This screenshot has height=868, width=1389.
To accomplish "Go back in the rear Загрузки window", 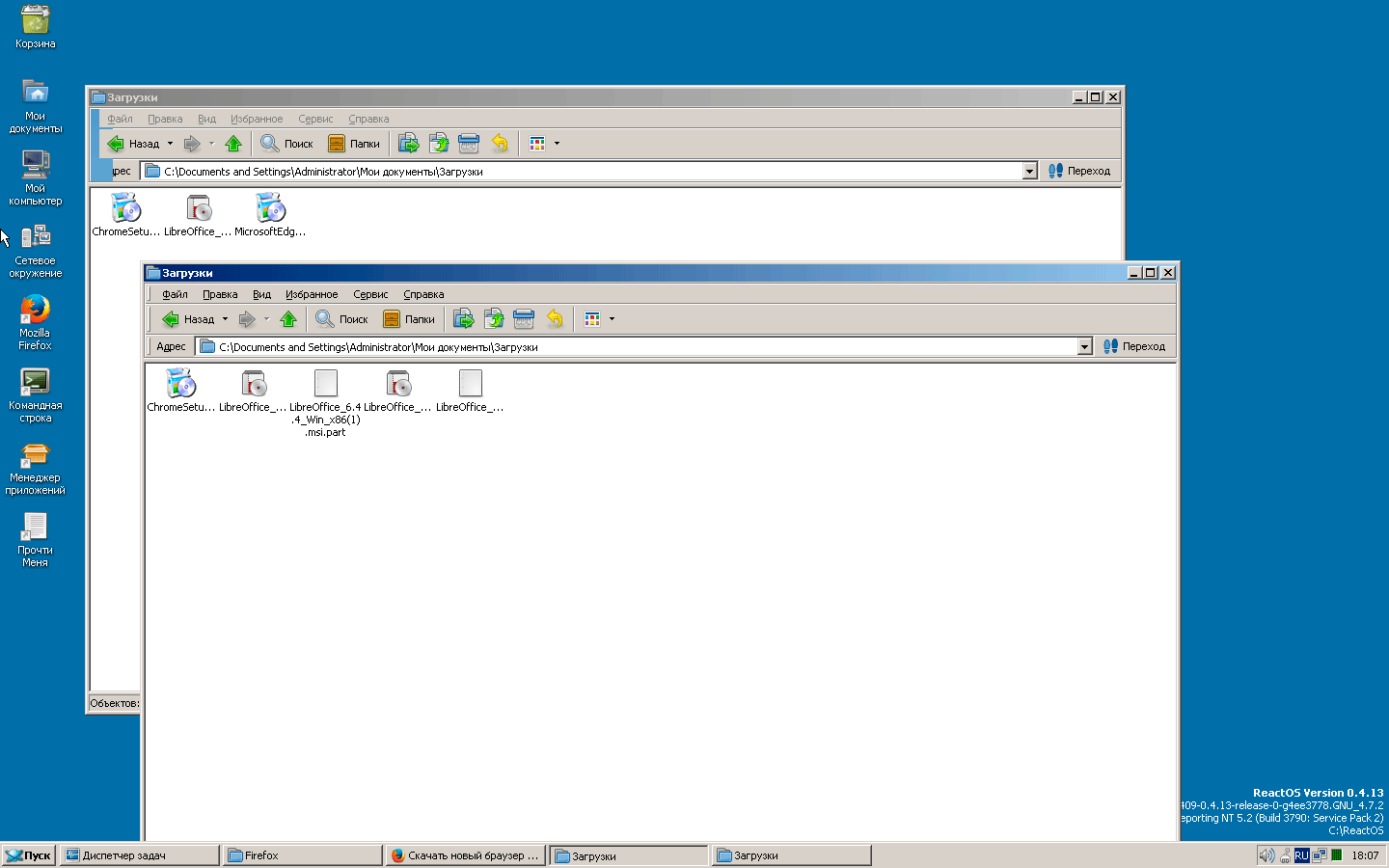I will pyautogui.click(x=134, y=144).
